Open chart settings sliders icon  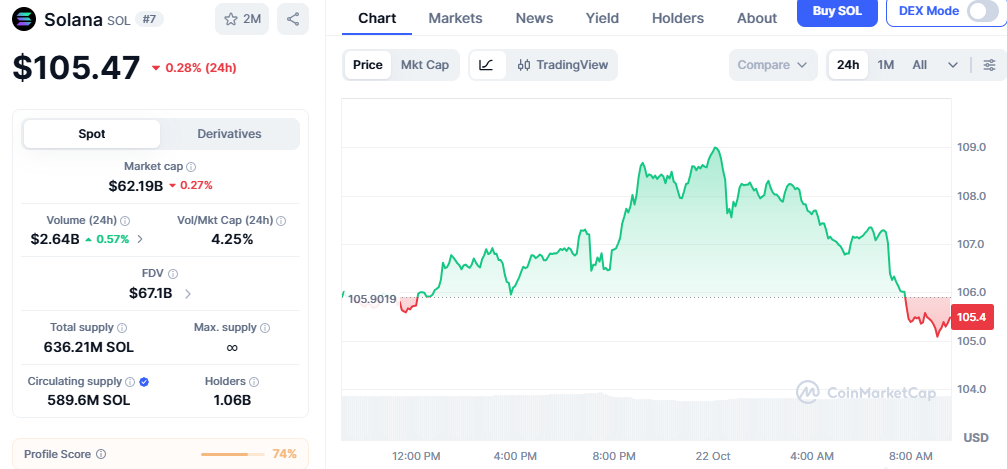(x=990, y=65)
